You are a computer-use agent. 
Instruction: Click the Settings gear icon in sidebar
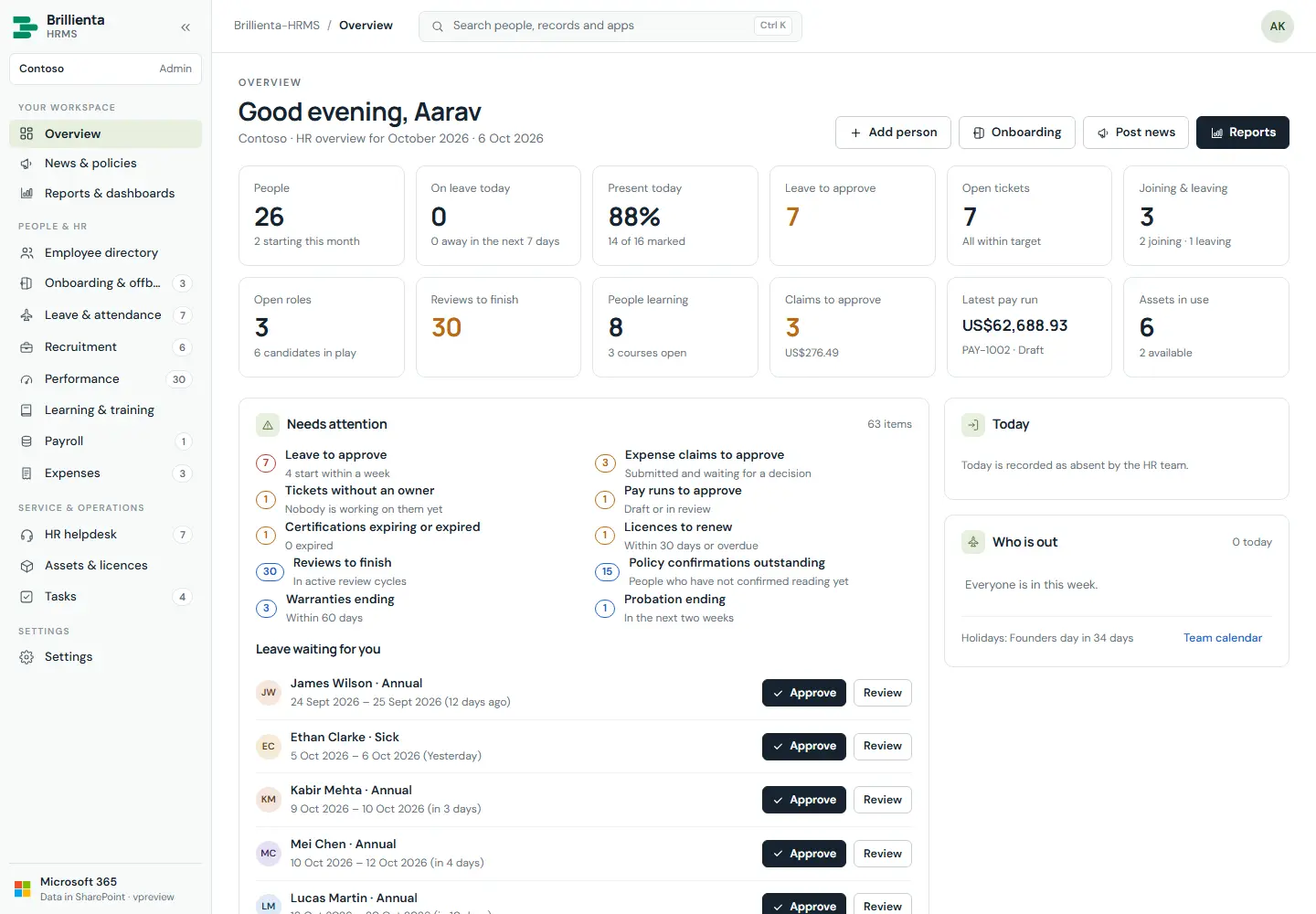[x=27, y=657]
